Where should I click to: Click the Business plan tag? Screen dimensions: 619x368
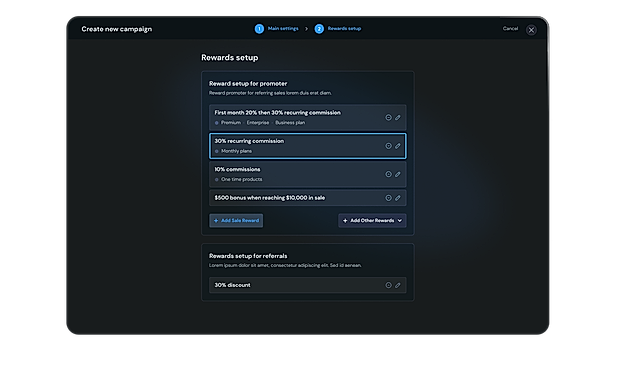[290, 122]
